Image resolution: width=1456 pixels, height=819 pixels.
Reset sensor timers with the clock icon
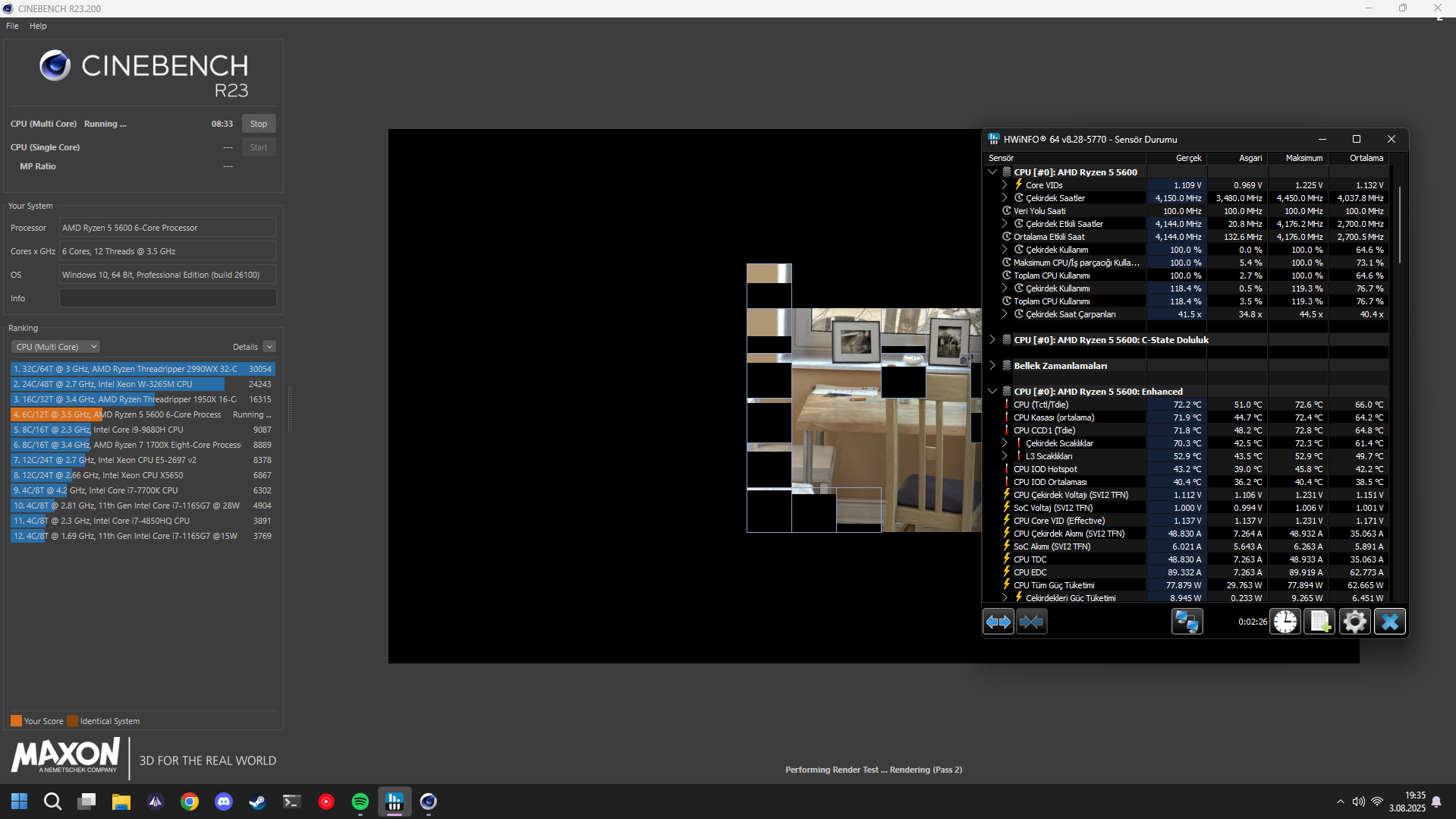click(x=1285, y=622)
